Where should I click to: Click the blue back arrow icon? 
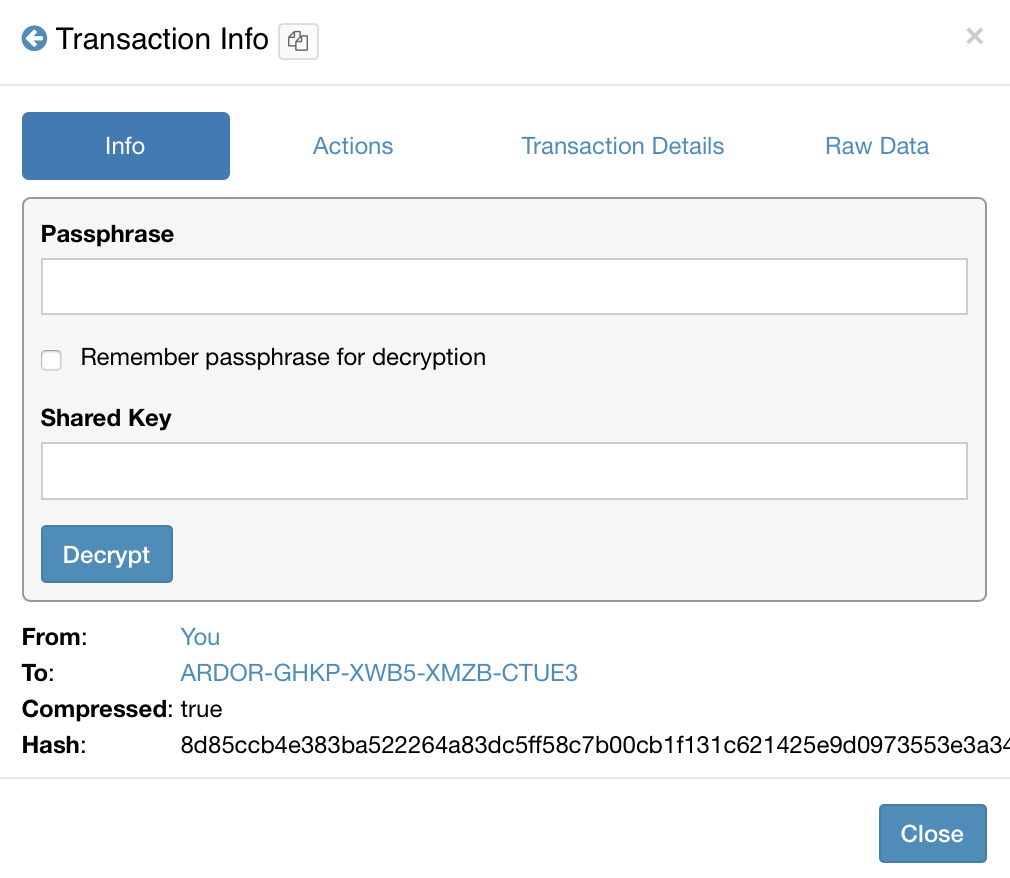35,40
